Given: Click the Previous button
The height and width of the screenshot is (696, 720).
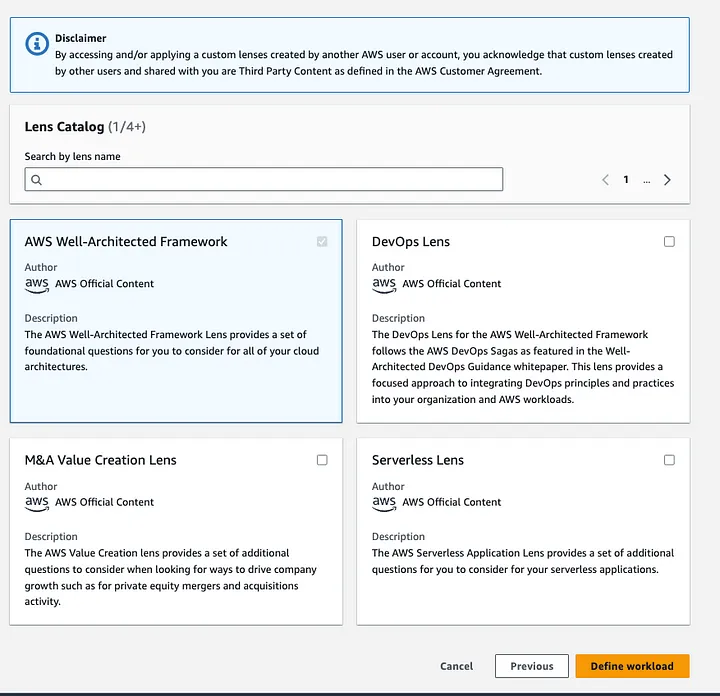Looking at the screenshot, I should 531,666.
